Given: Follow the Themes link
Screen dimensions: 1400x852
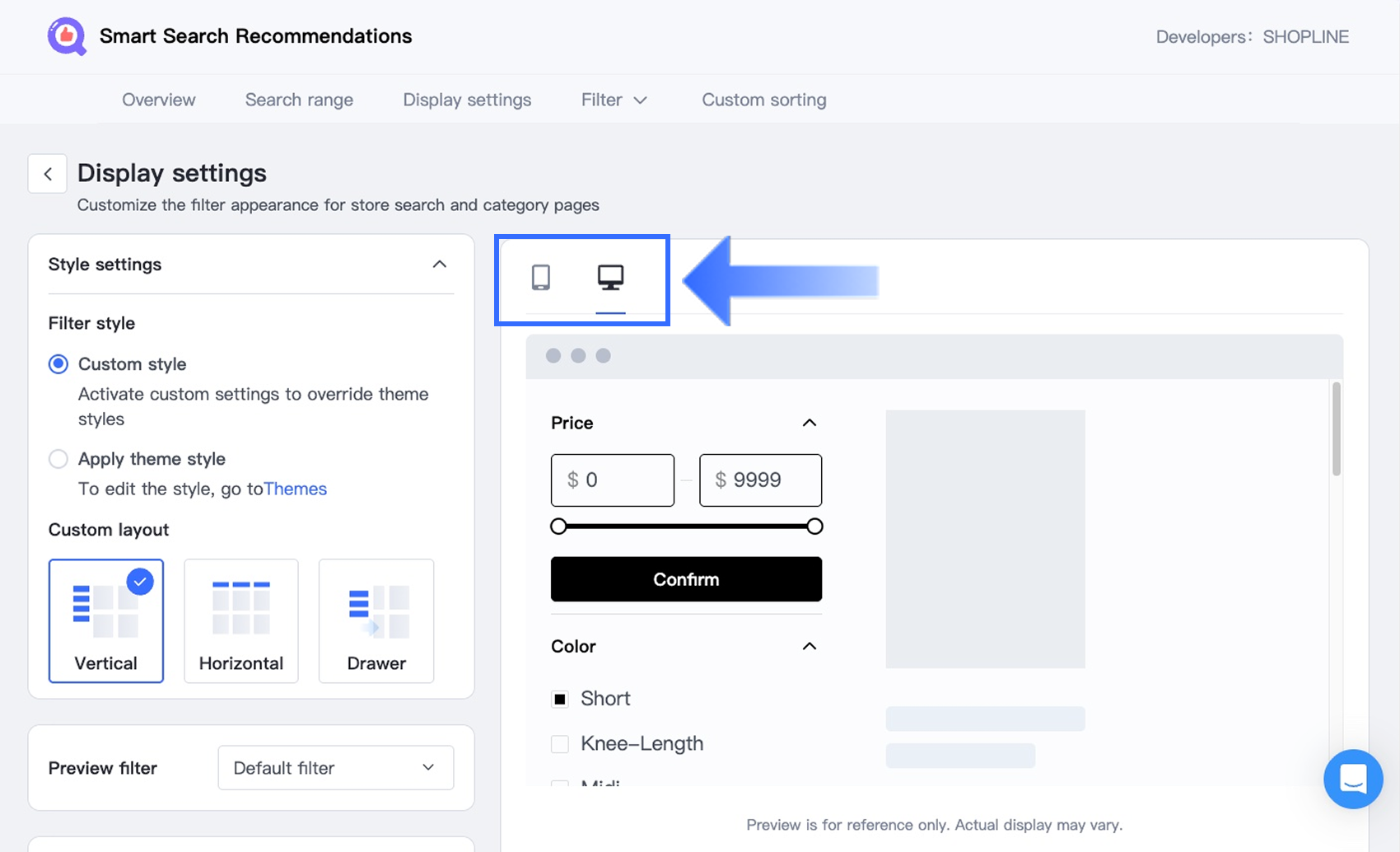Looking at the screenshot, I should pos(295,489).
